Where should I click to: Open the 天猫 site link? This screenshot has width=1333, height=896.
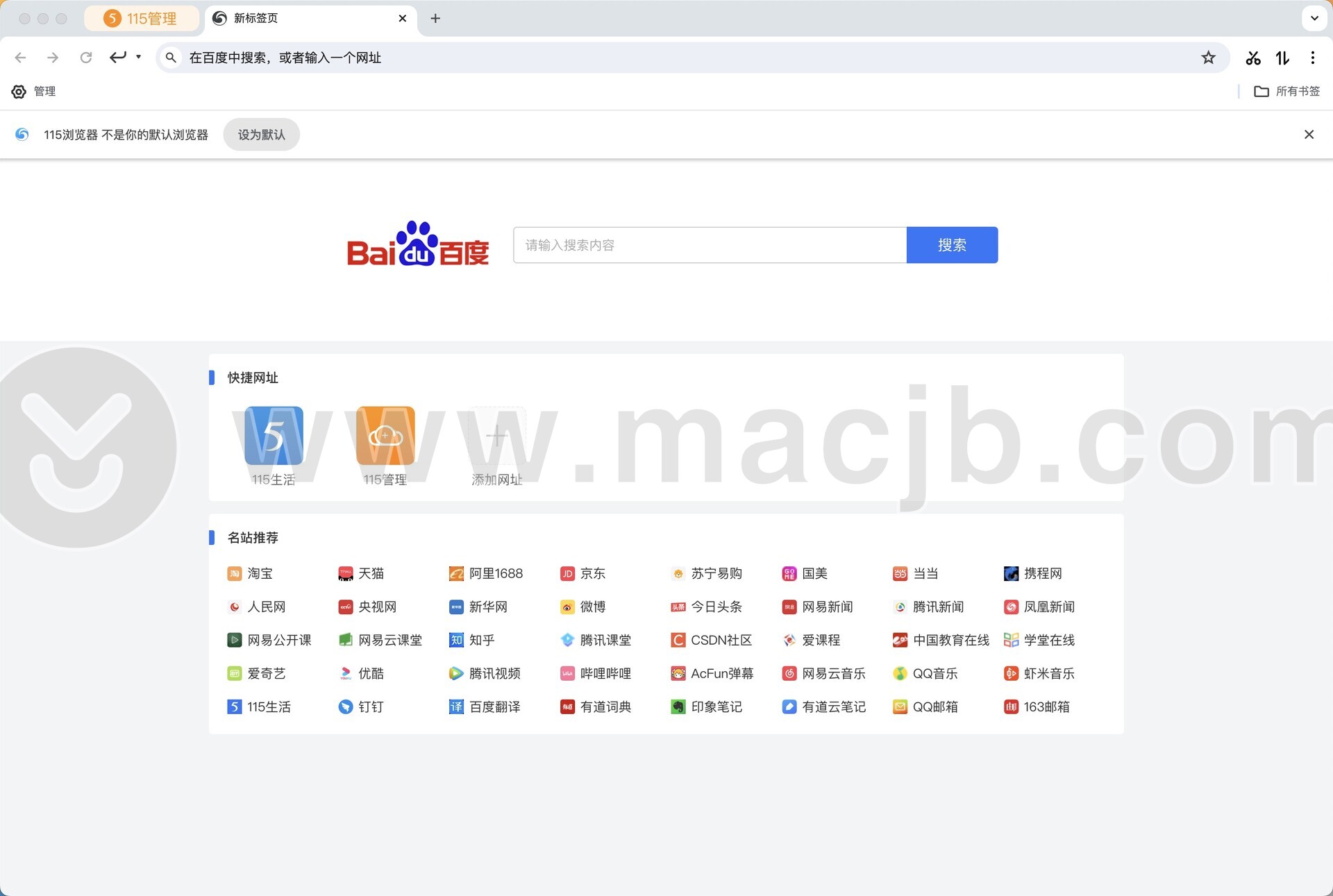coord(361,573)
